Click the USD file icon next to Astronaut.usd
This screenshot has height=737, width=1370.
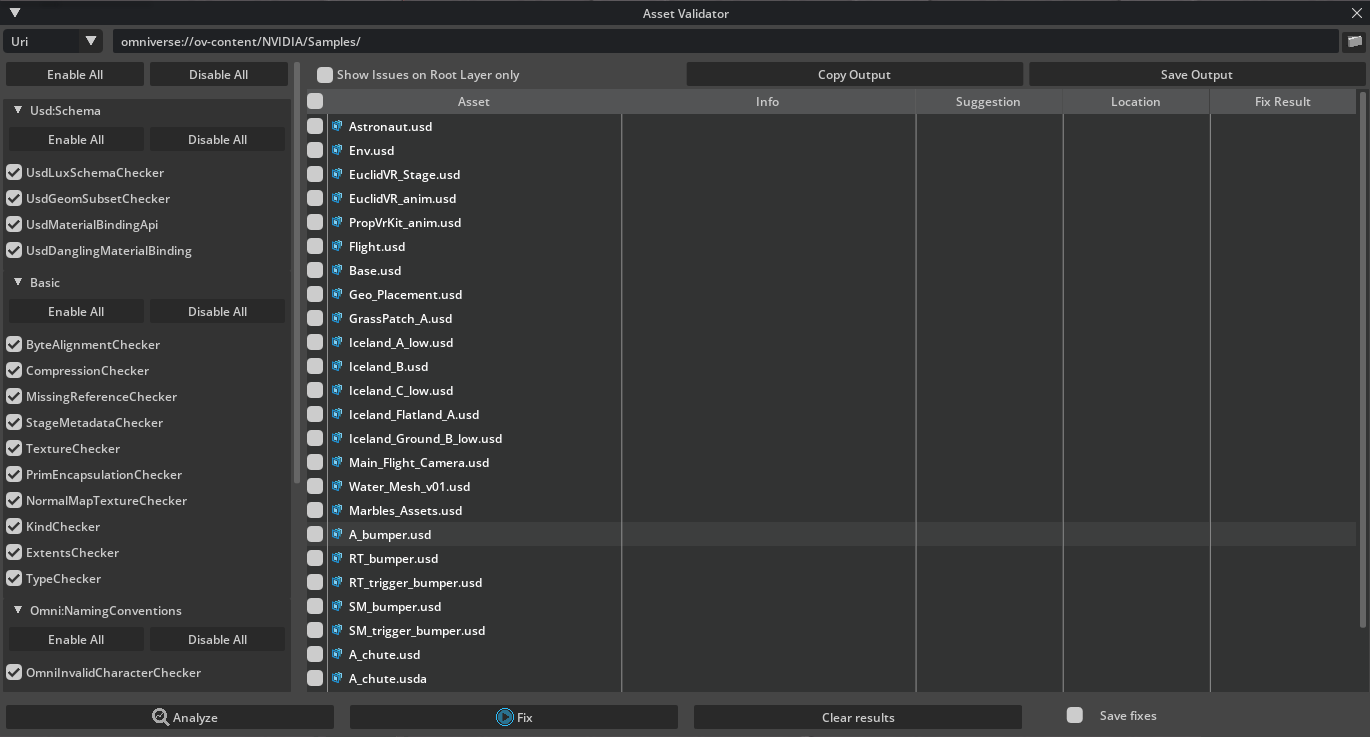click(337, 126)
